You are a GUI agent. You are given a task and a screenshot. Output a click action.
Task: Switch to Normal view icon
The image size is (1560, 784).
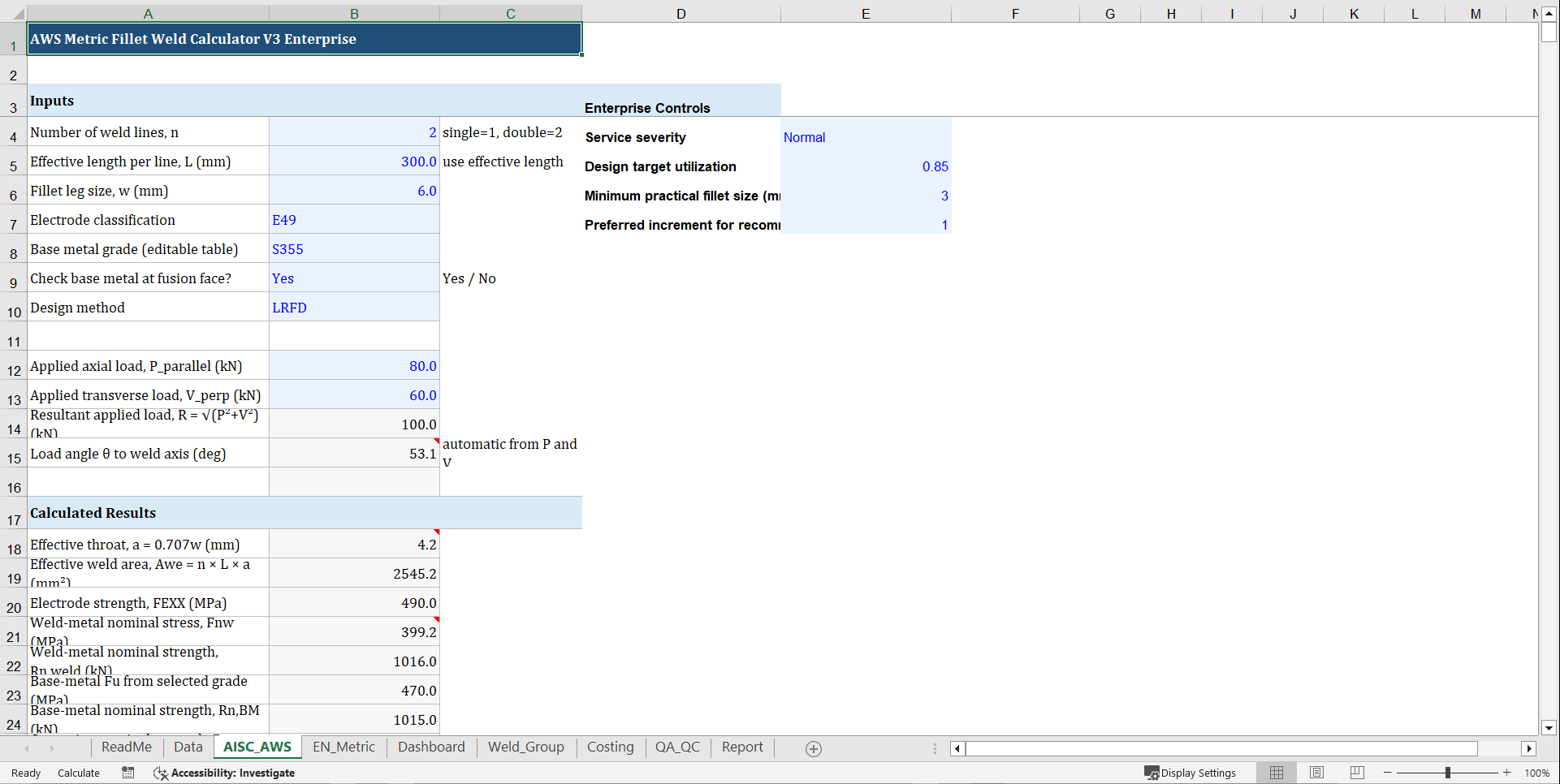(x=1276, y=773)
